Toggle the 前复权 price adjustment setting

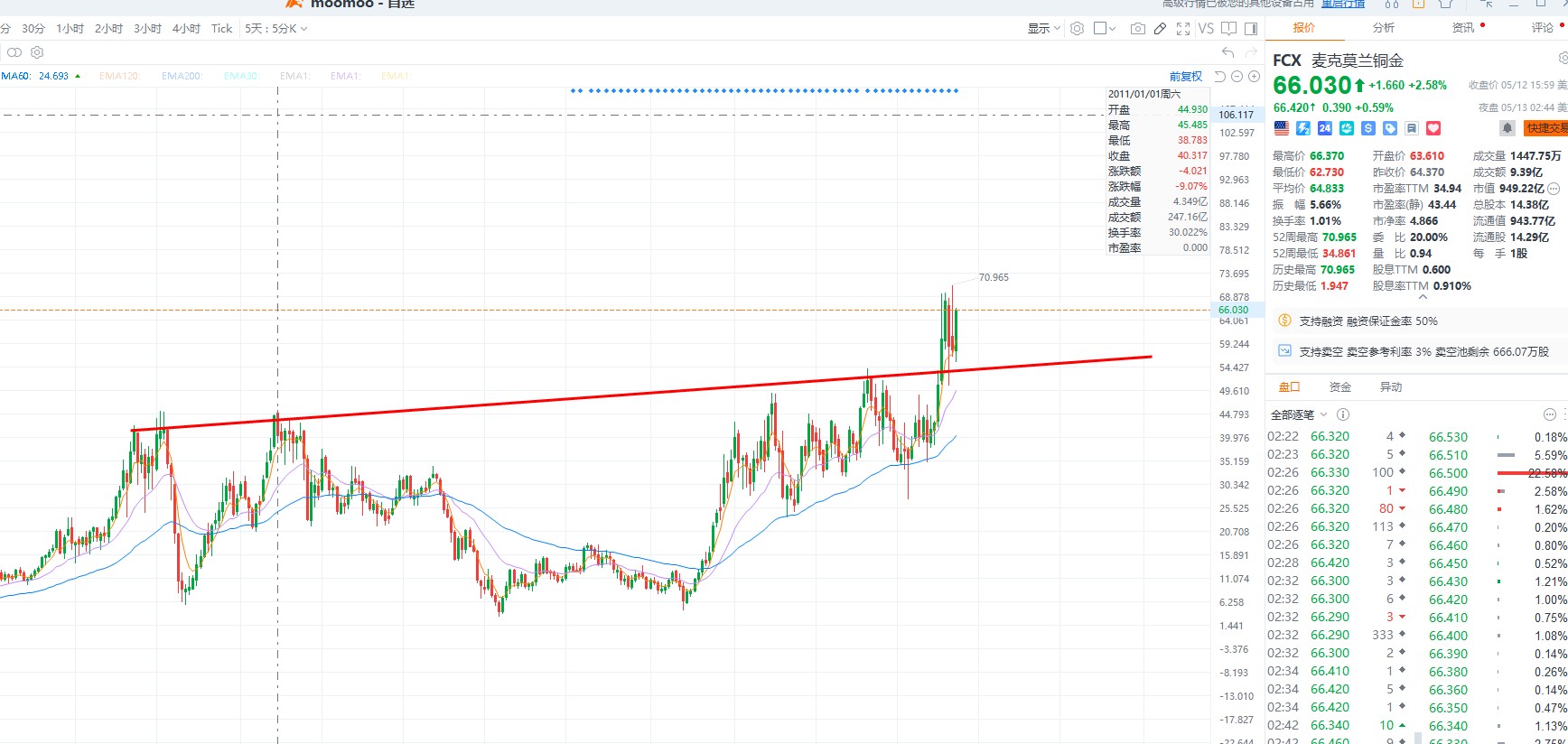(x=1186, y=77)
